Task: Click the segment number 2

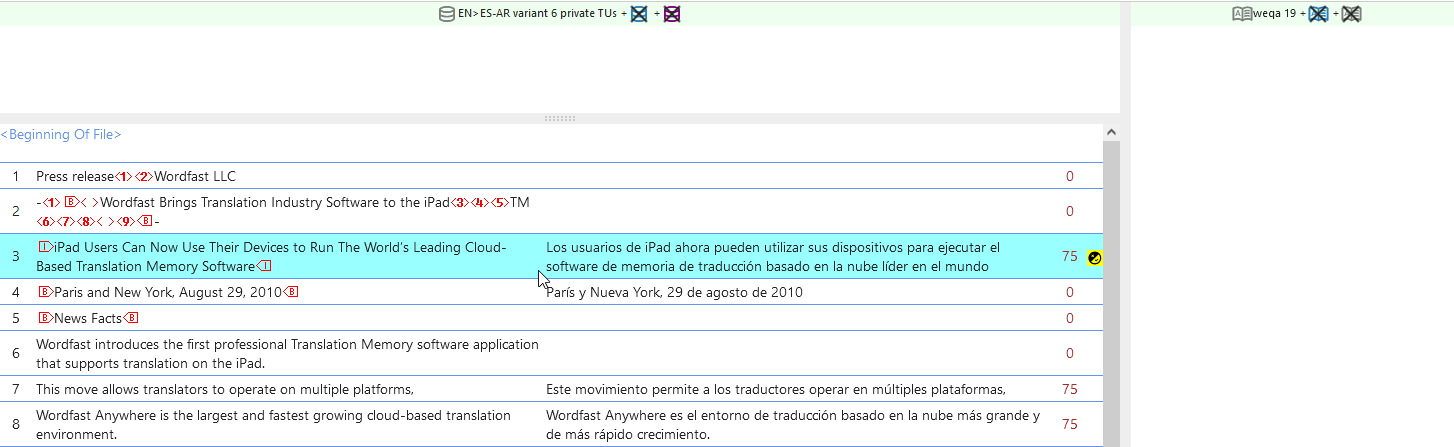Action: pyautogui.click(x=16, y=211)
